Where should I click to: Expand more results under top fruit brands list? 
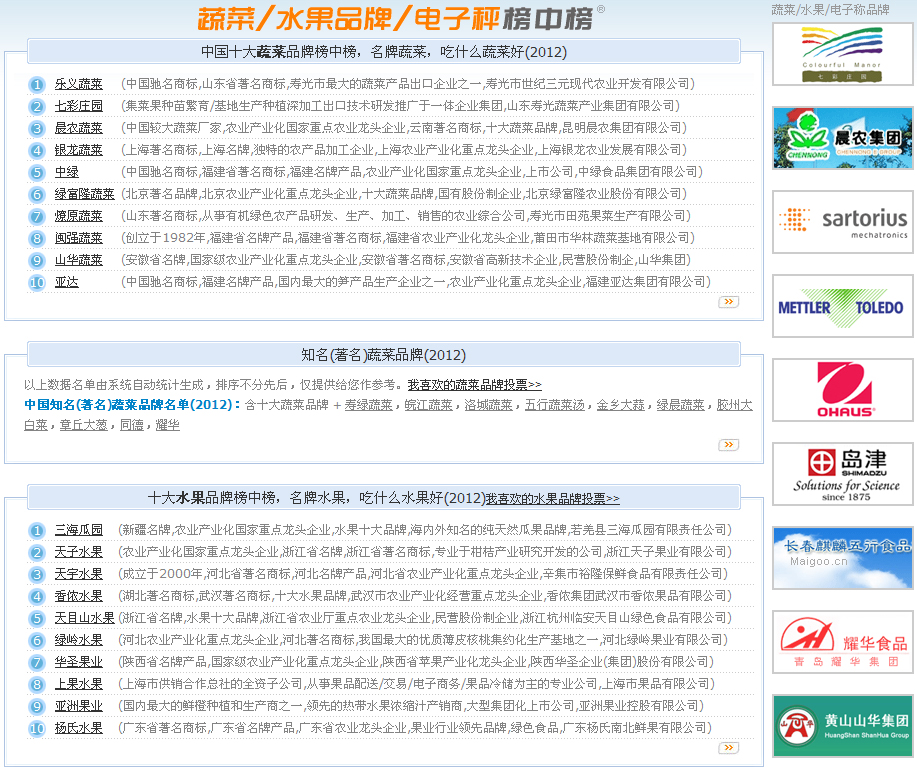click(x=728, y=748)
